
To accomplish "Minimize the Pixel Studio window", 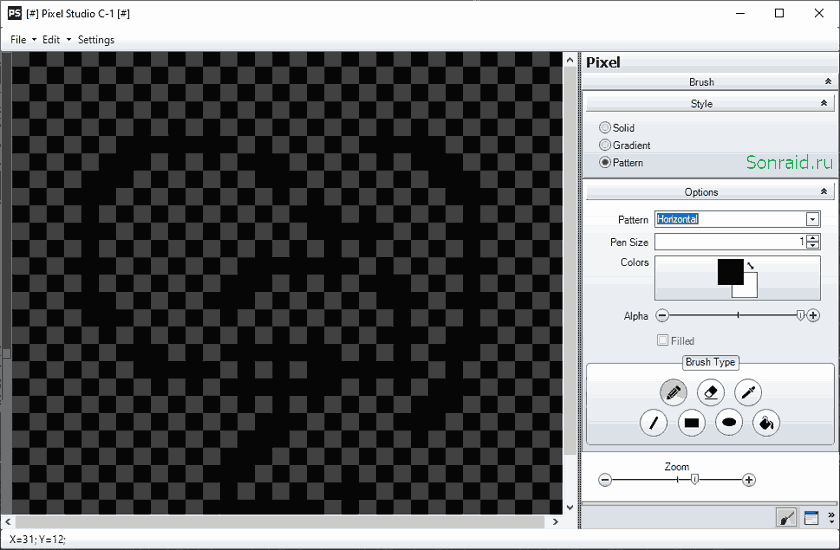I will click(x=740, y=13).
